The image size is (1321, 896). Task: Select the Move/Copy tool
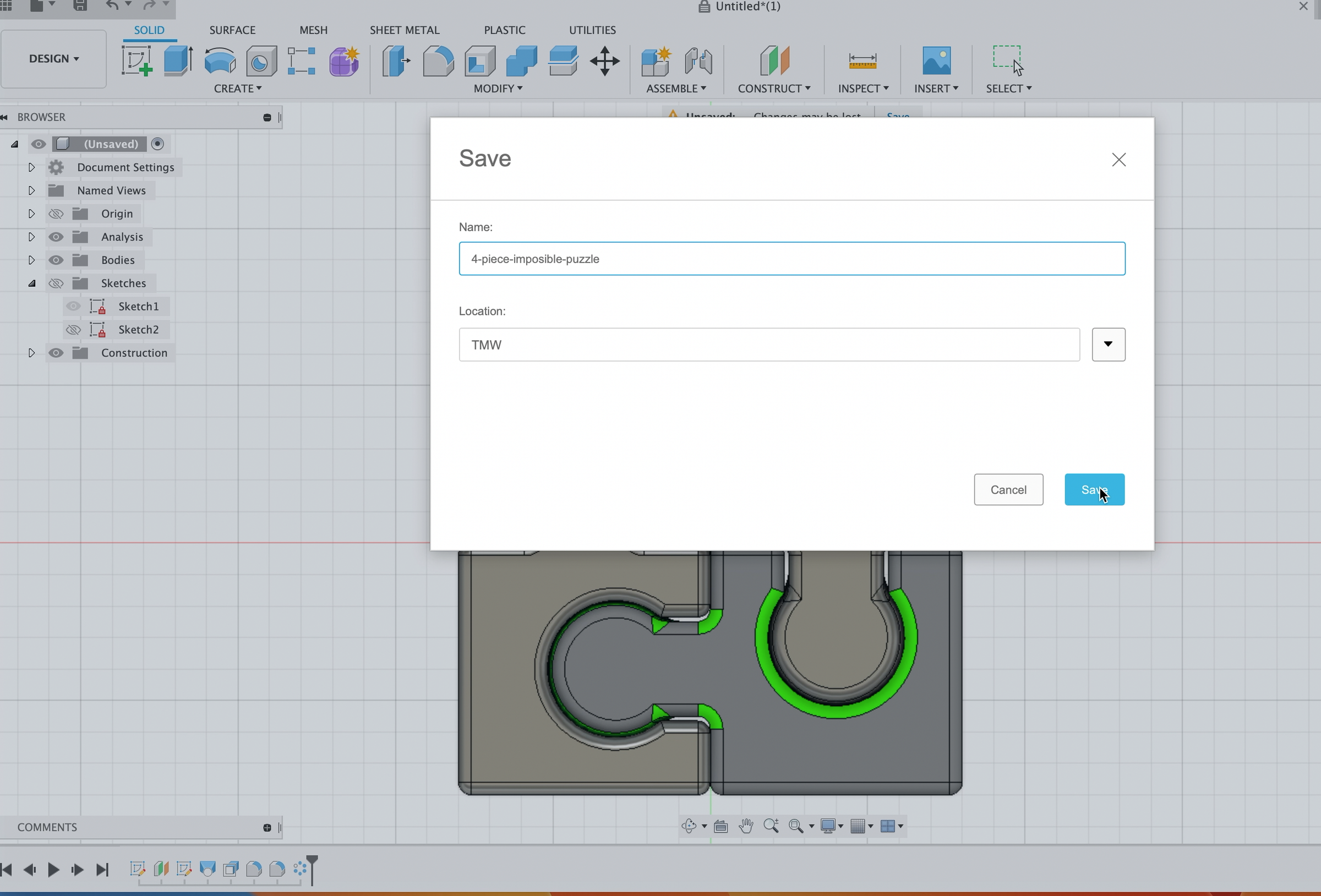[x=604, y=61]
